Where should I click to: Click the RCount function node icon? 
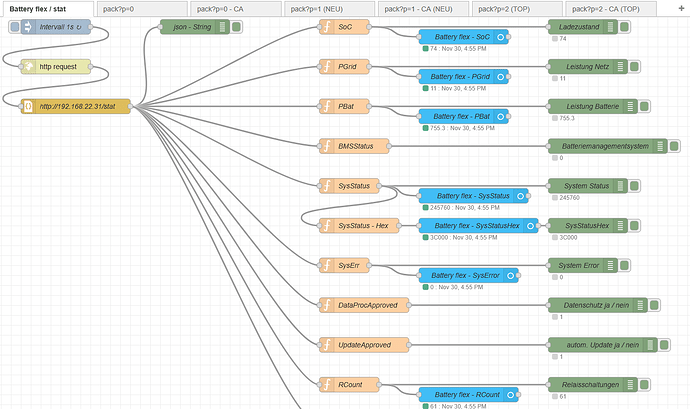327,385
